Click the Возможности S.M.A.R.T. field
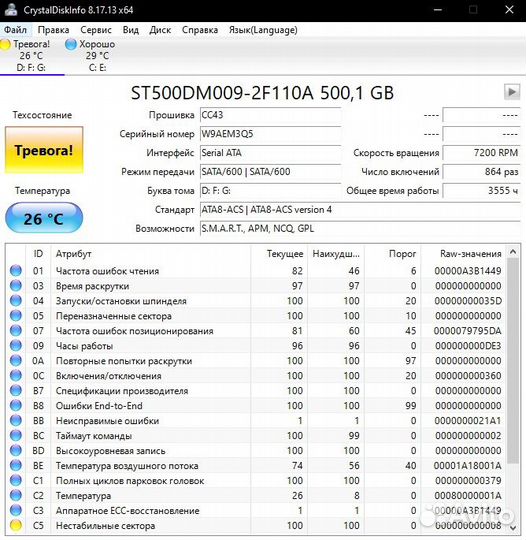The image size is (526, 540). 360,229
